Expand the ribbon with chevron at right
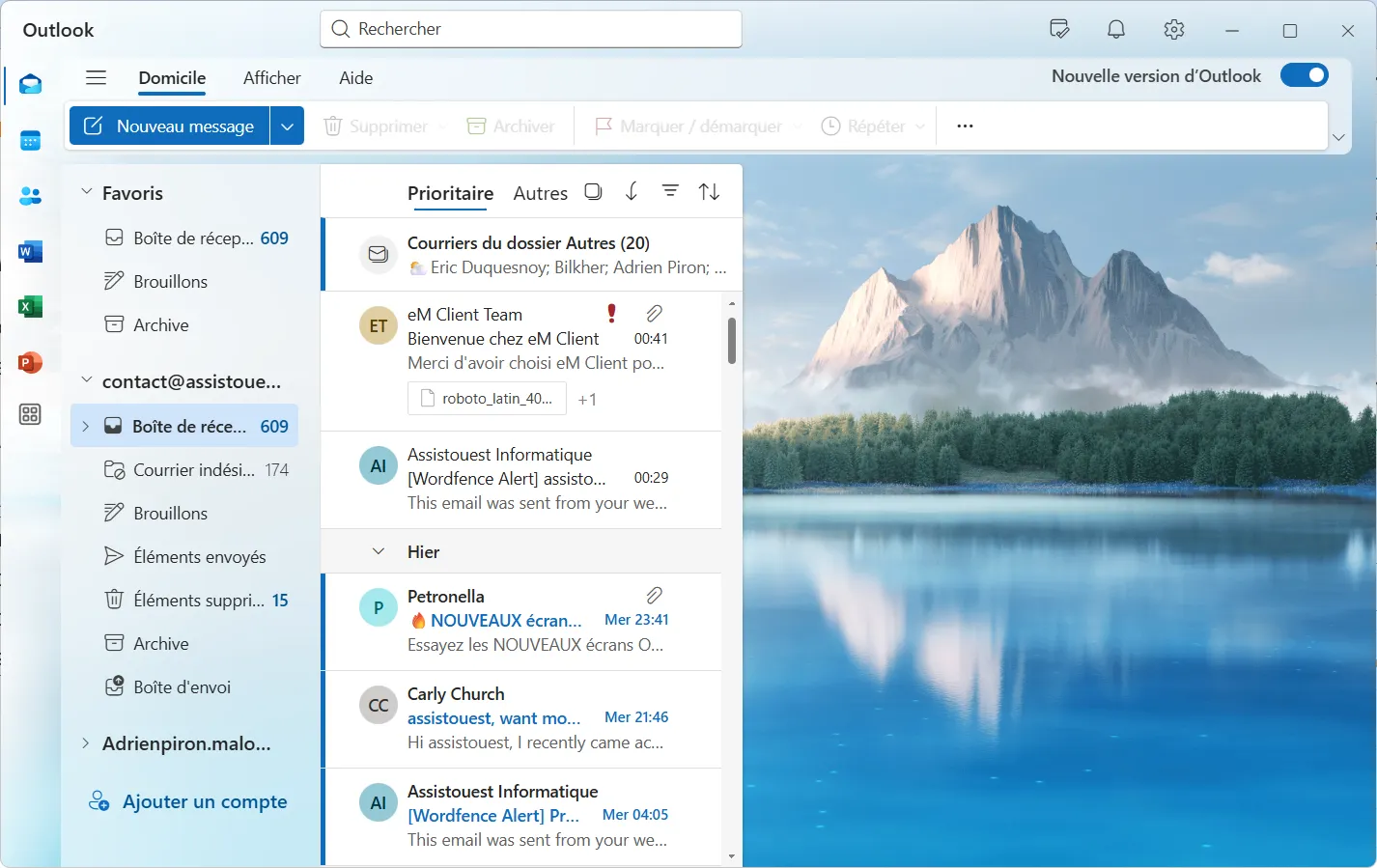Screen dimensions: 1377x868 pos(1338,137)
